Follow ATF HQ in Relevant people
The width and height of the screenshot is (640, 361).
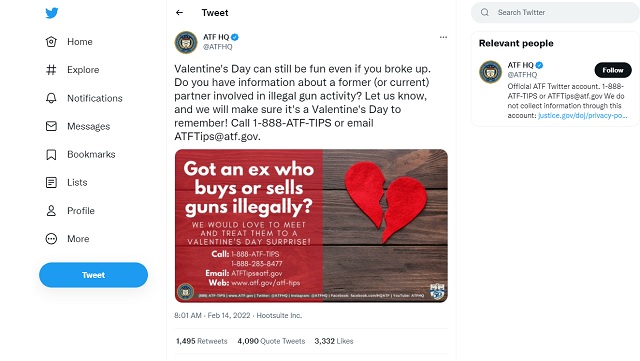(613, 70)
